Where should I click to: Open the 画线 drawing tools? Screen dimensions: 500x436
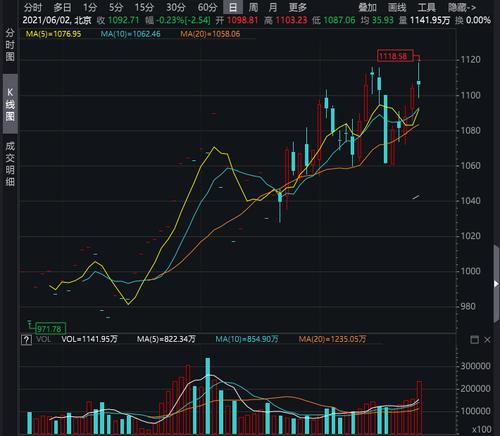(397, 7)
